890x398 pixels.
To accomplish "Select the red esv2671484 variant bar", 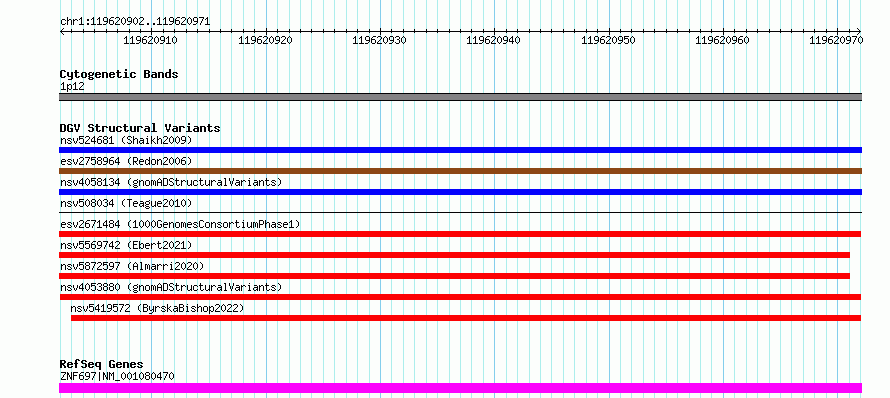I will pos(460,234).
